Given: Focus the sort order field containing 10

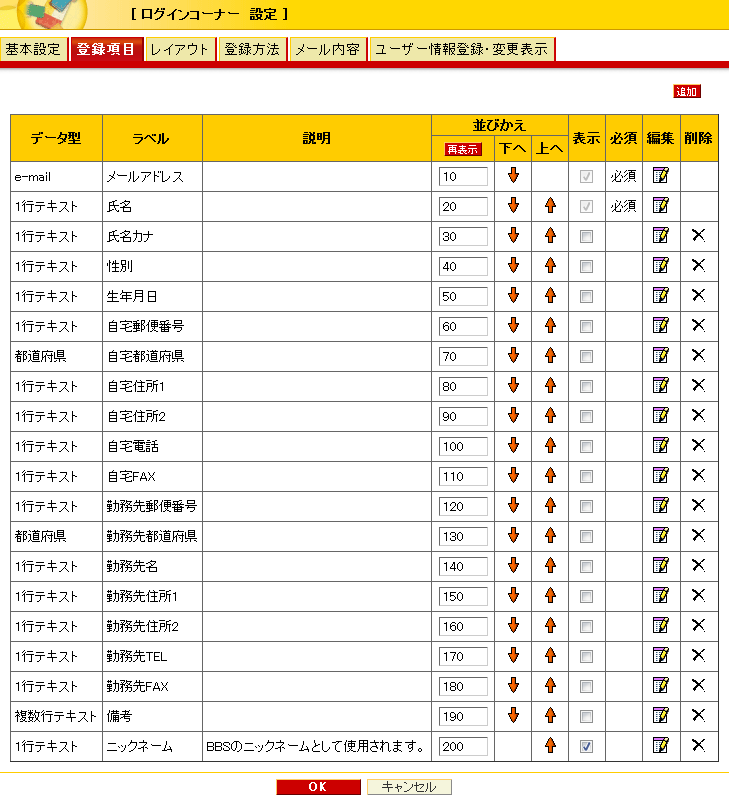Looking at the screenshot, I should point(463,177).
